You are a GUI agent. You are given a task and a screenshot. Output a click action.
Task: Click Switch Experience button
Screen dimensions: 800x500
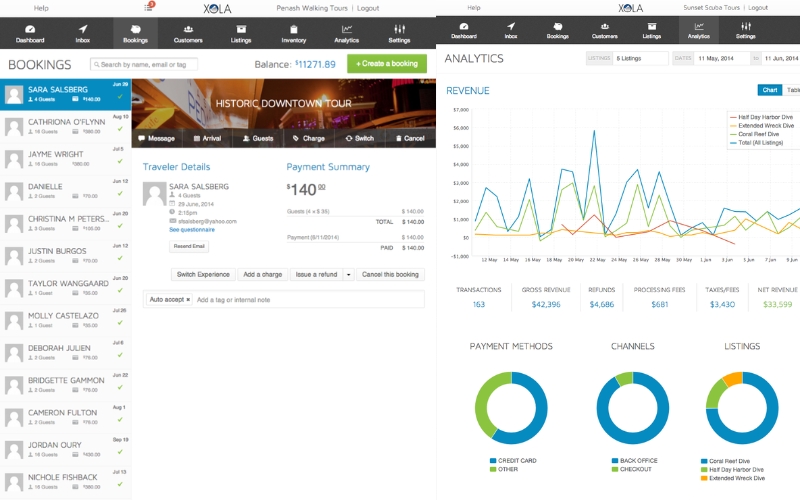point(203,274)
